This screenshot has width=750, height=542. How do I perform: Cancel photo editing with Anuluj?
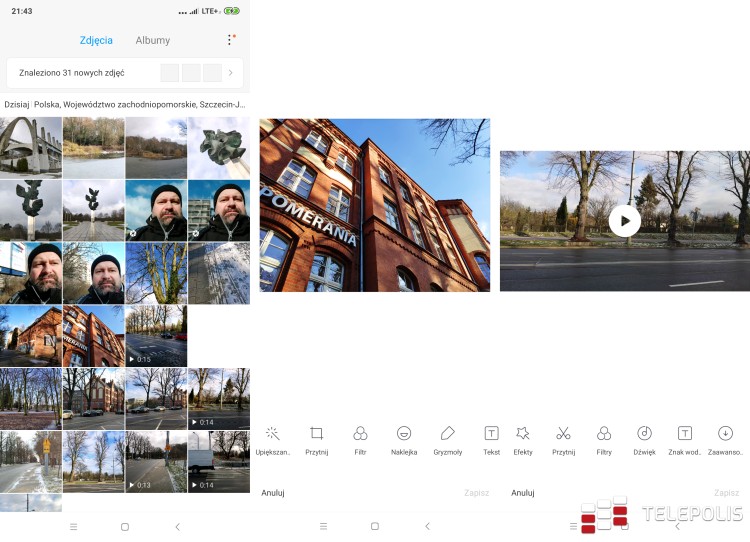tap(273, 493)
